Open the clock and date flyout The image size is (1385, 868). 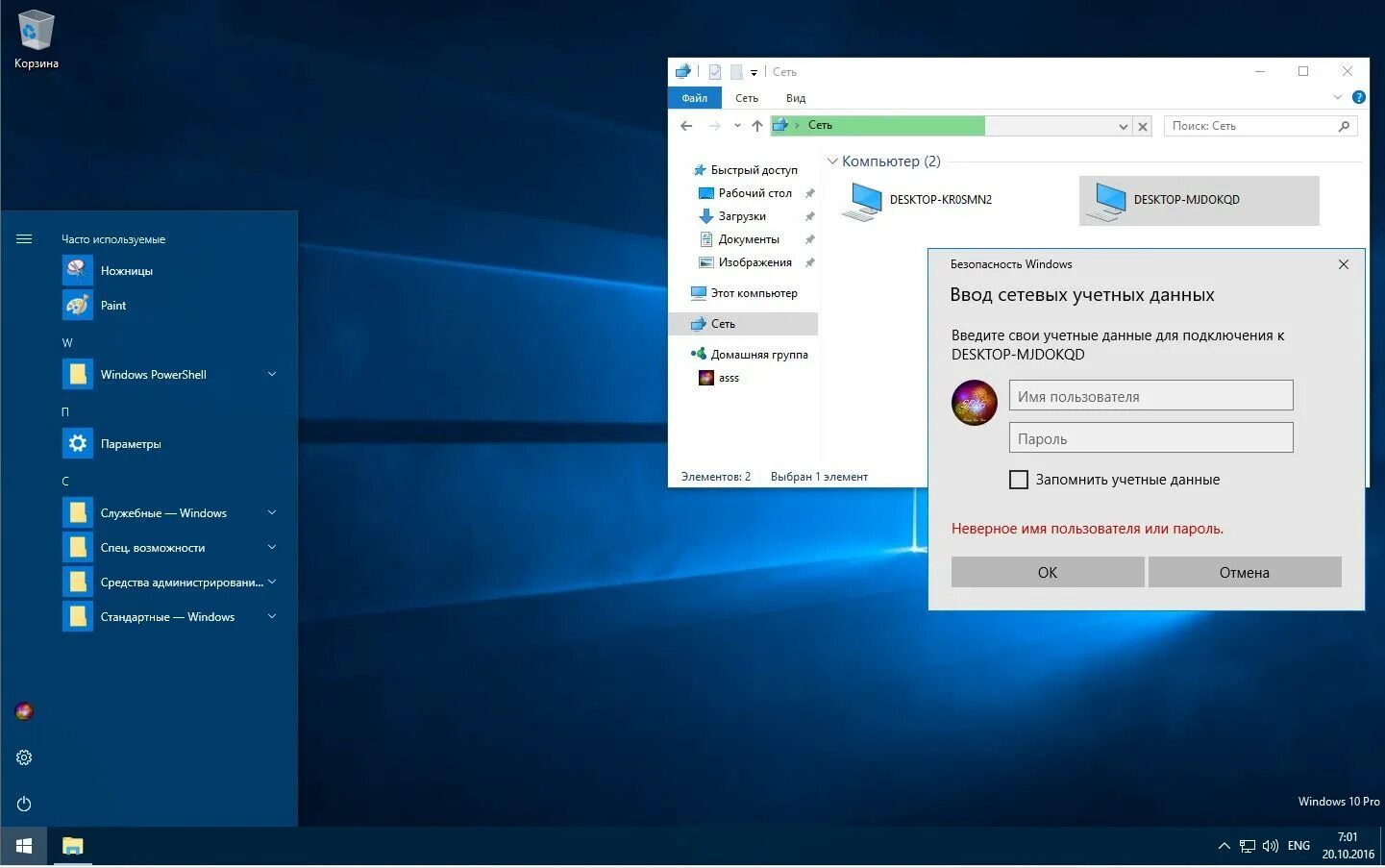click(x=1348, y=846)
